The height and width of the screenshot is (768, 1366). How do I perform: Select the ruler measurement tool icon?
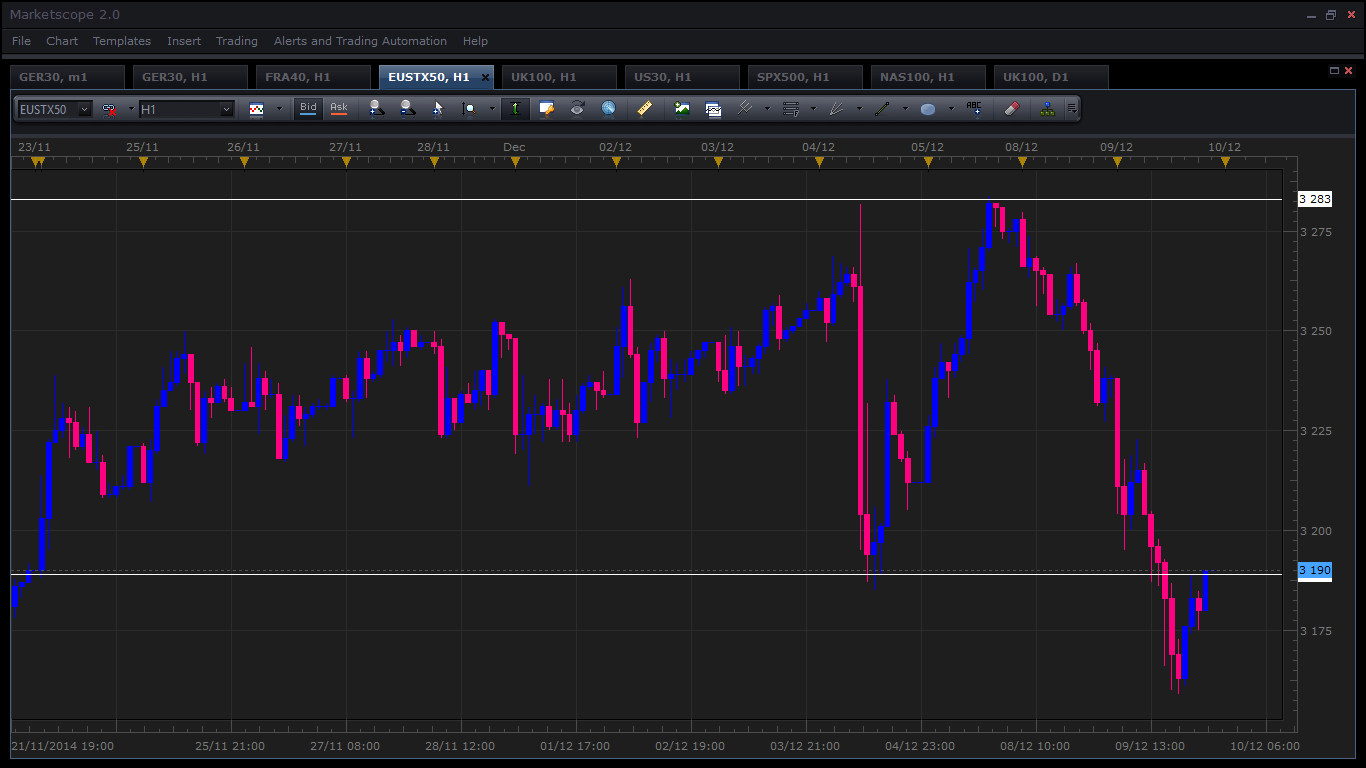[645, 108]
